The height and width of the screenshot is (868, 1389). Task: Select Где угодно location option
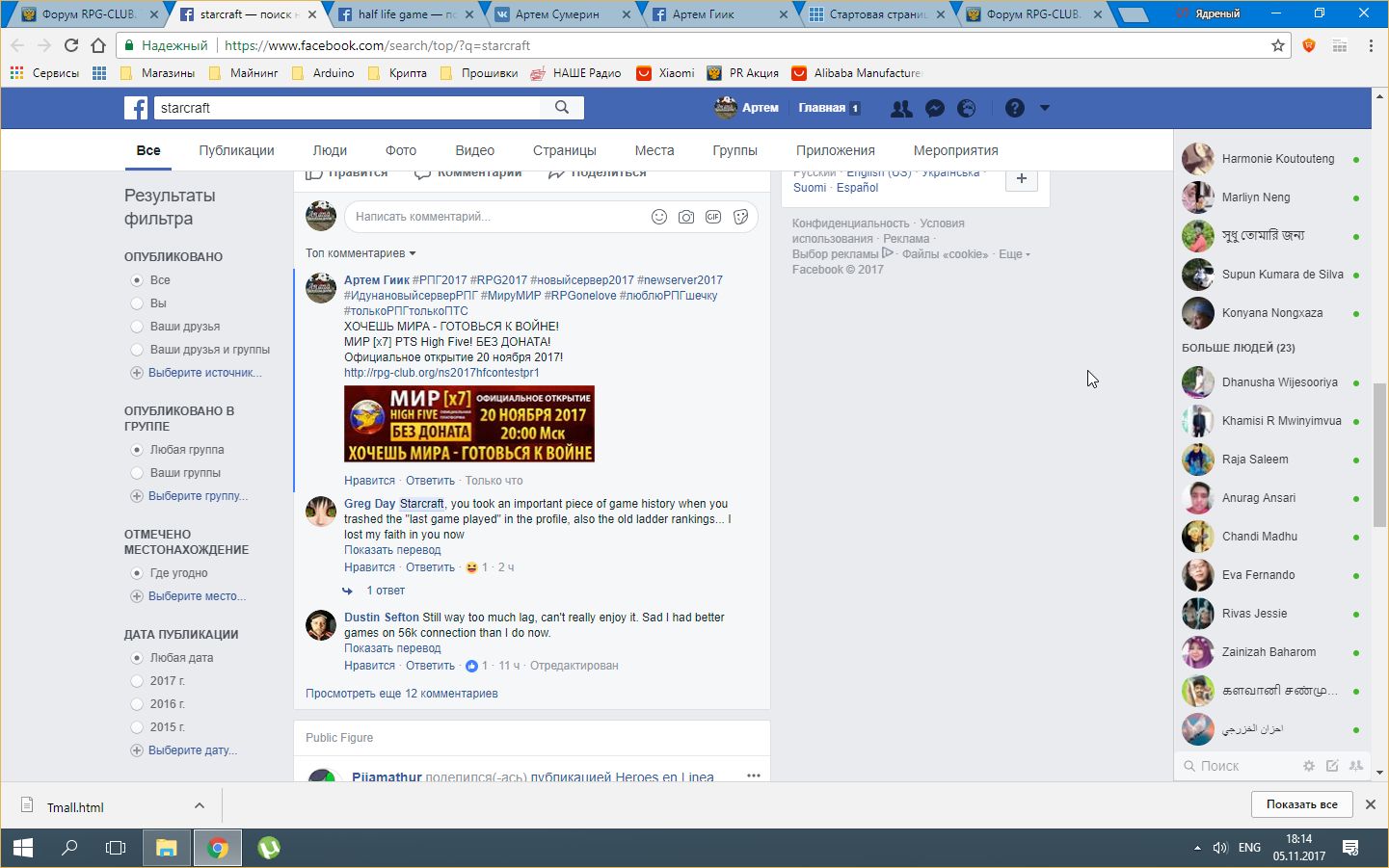tap(137, 573)
